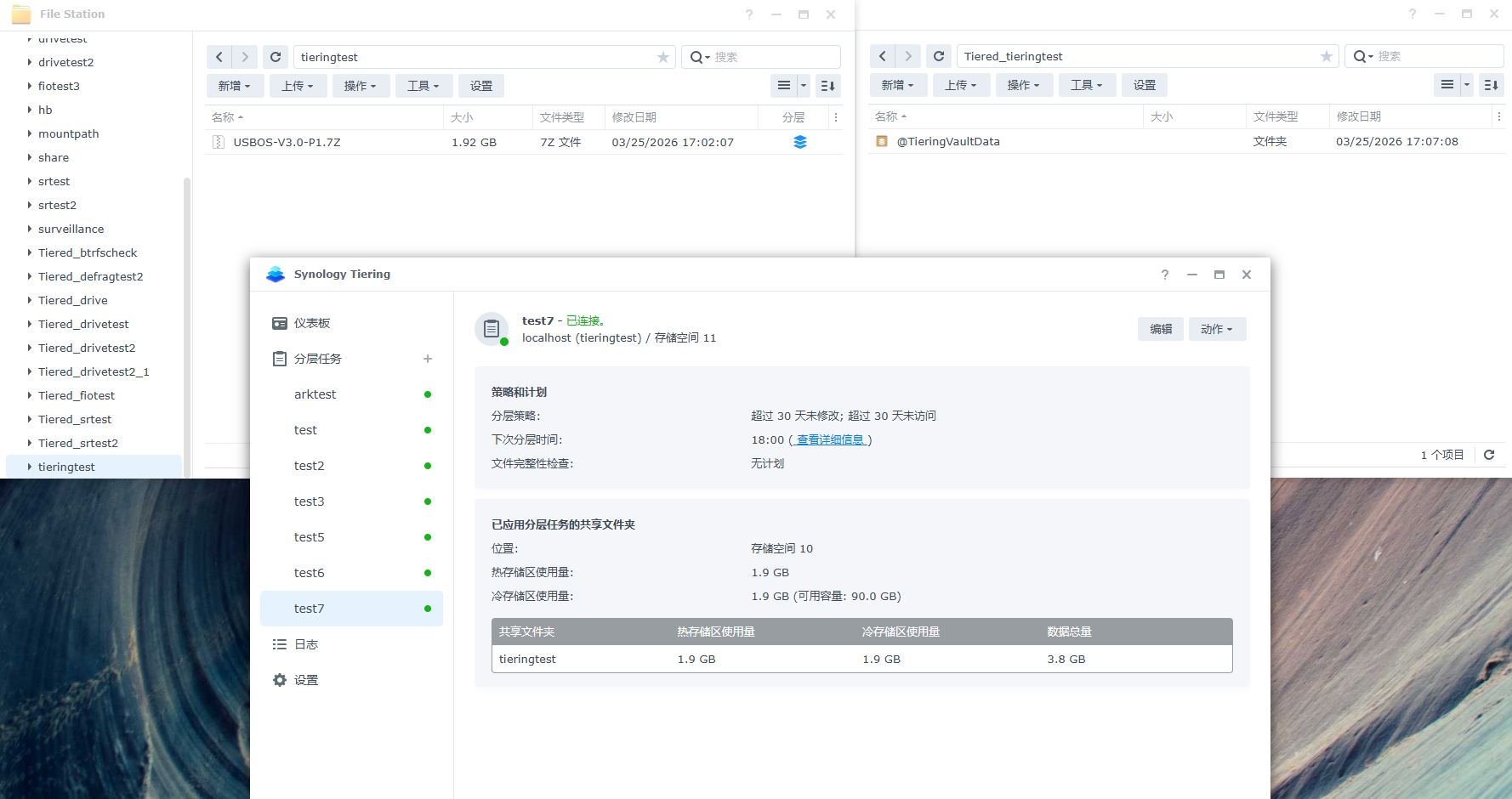
Task: Open the list view mode dropdown arrow in the left pane
Action: [804, 86]
